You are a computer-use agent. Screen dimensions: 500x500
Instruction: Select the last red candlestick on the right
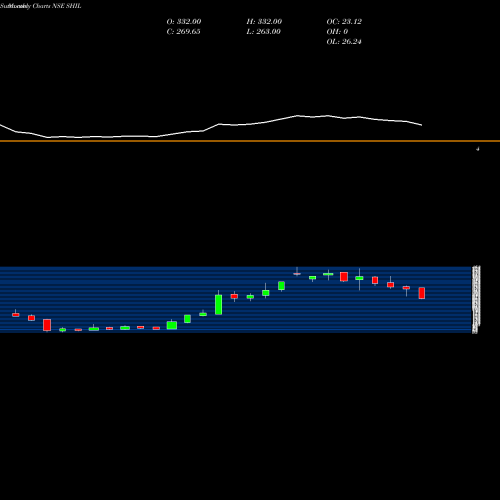pyautogui.click(x=422, y=293)
